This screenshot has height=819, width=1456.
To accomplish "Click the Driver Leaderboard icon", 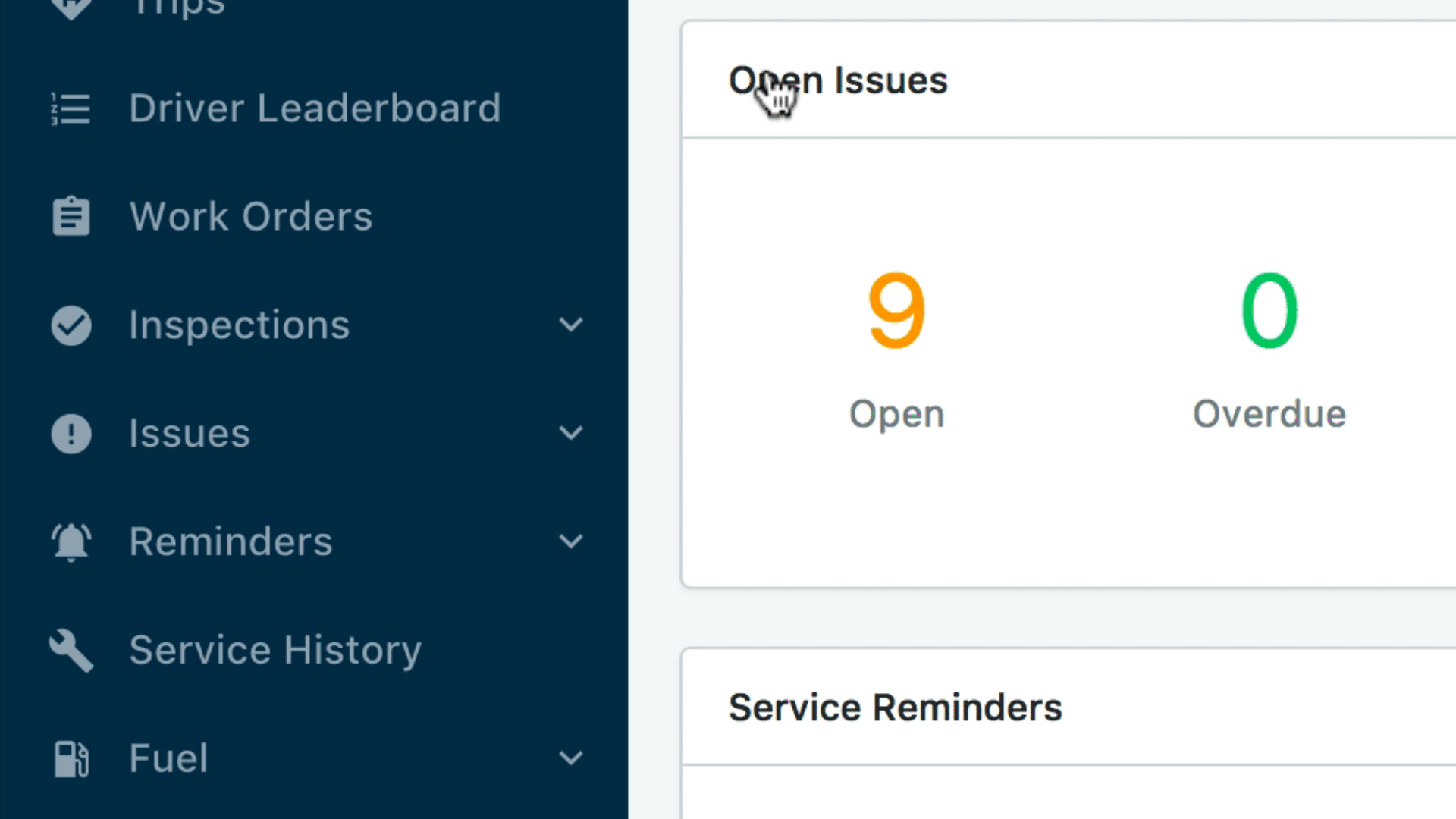I will 70,108.
